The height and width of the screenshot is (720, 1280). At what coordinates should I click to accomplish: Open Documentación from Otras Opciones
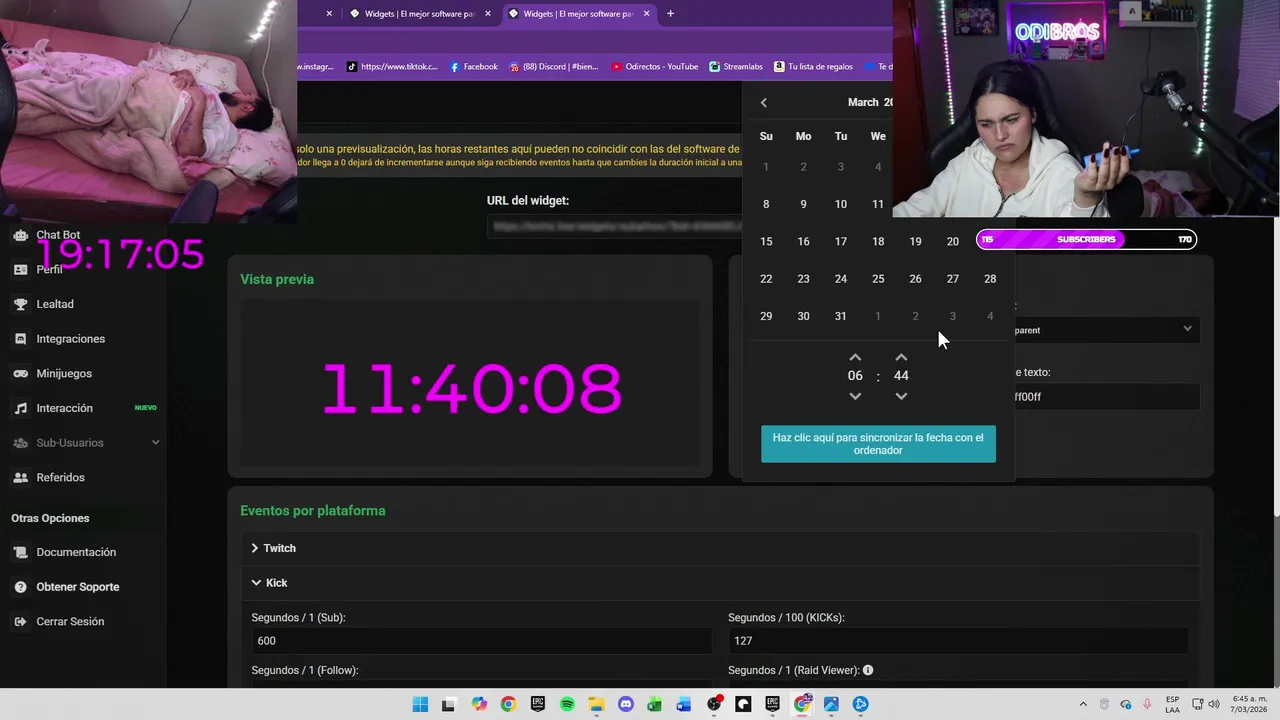click(76, 552)
